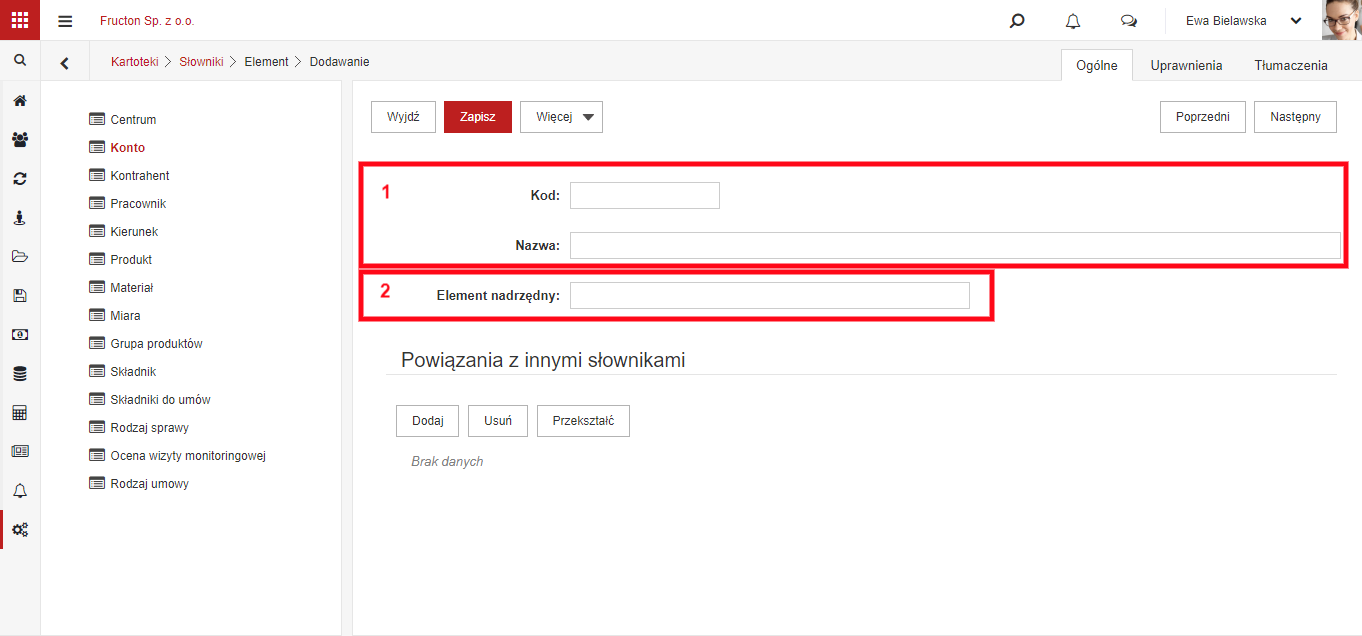Viewport: 1362px width, 636px height.
Task: Click the Element nadrzędny field
Action: [770, 295]
